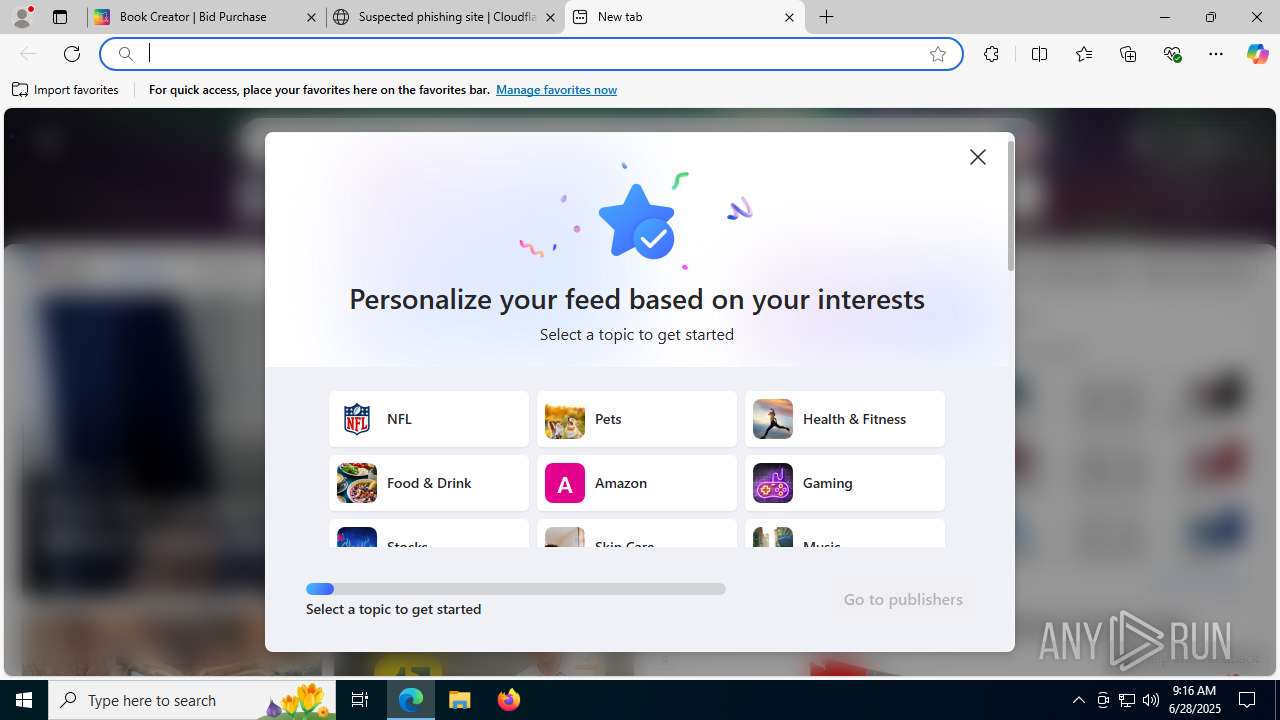Click the Amazon pink A icon

click(x=565, y=483)
